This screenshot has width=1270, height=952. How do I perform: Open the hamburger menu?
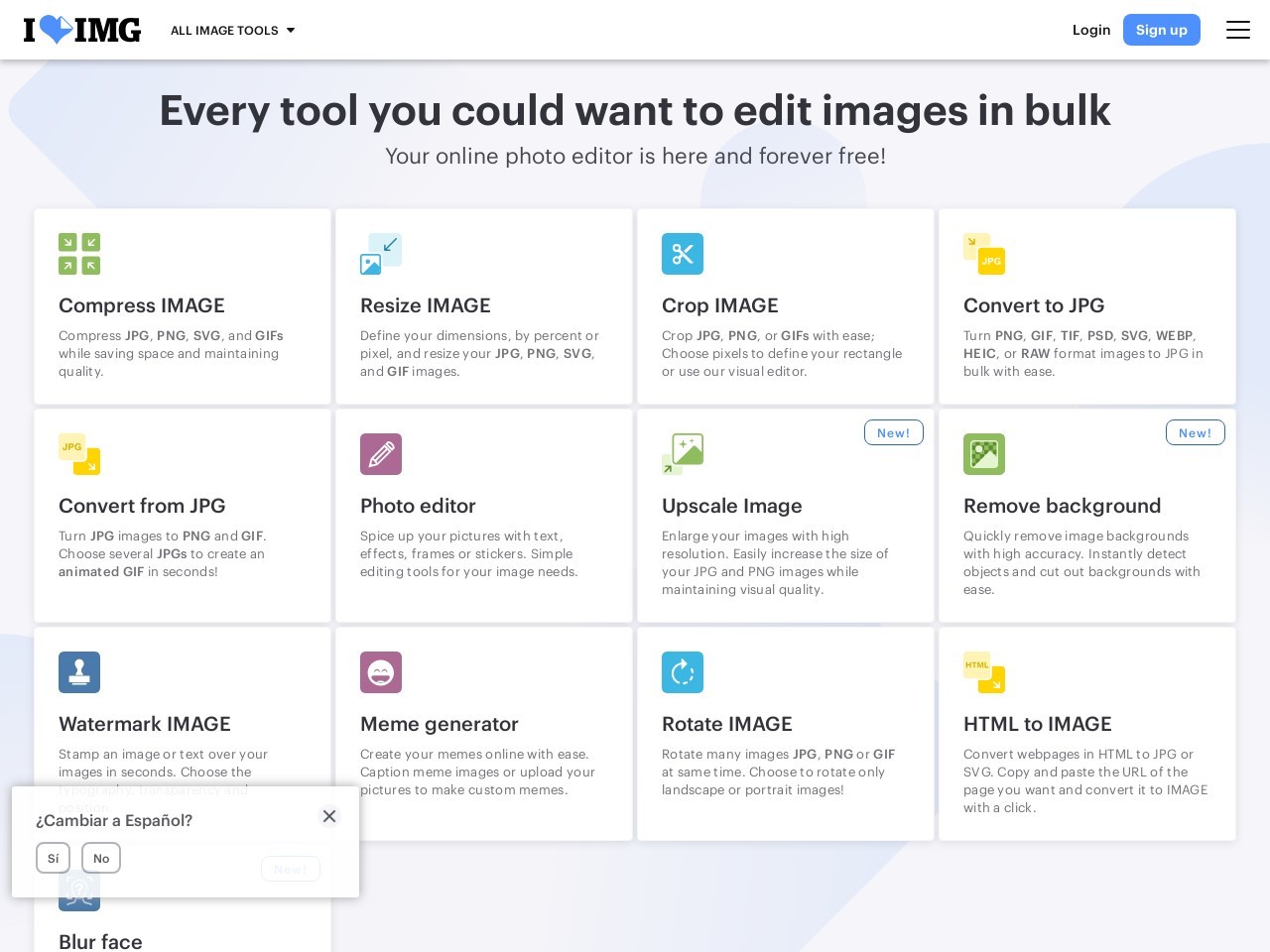pyautogui.click(x=1238, y=30)
